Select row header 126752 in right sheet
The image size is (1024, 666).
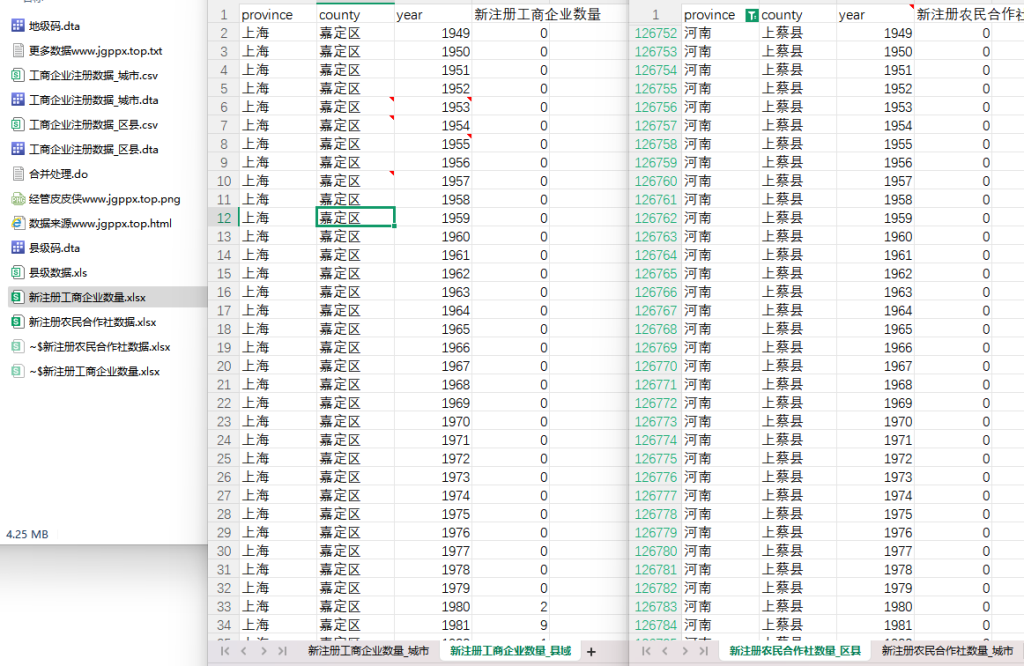pyautogui.click(x=656, y=33)
